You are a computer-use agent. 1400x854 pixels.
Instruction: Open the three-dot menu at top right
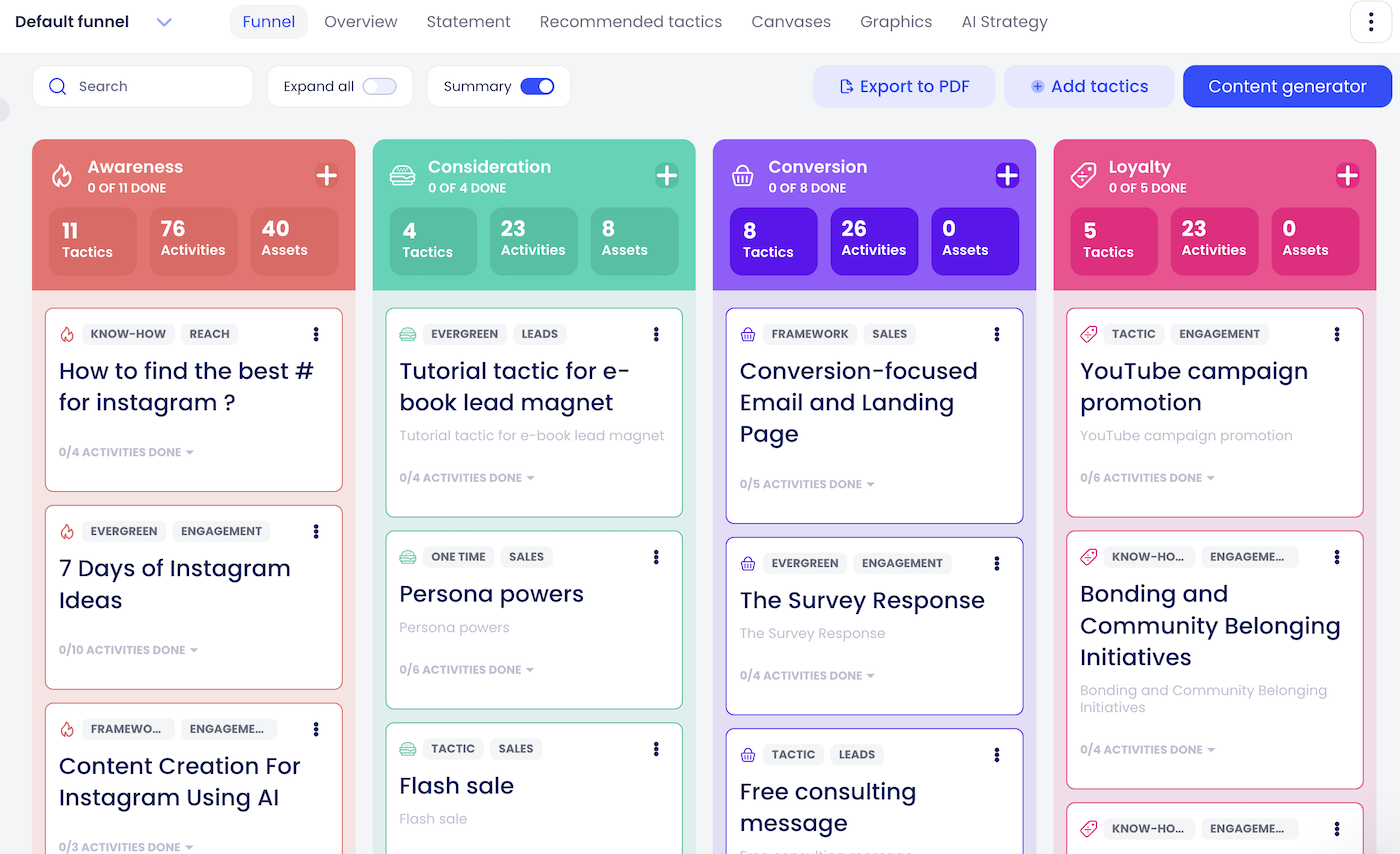click(1371, 21)
